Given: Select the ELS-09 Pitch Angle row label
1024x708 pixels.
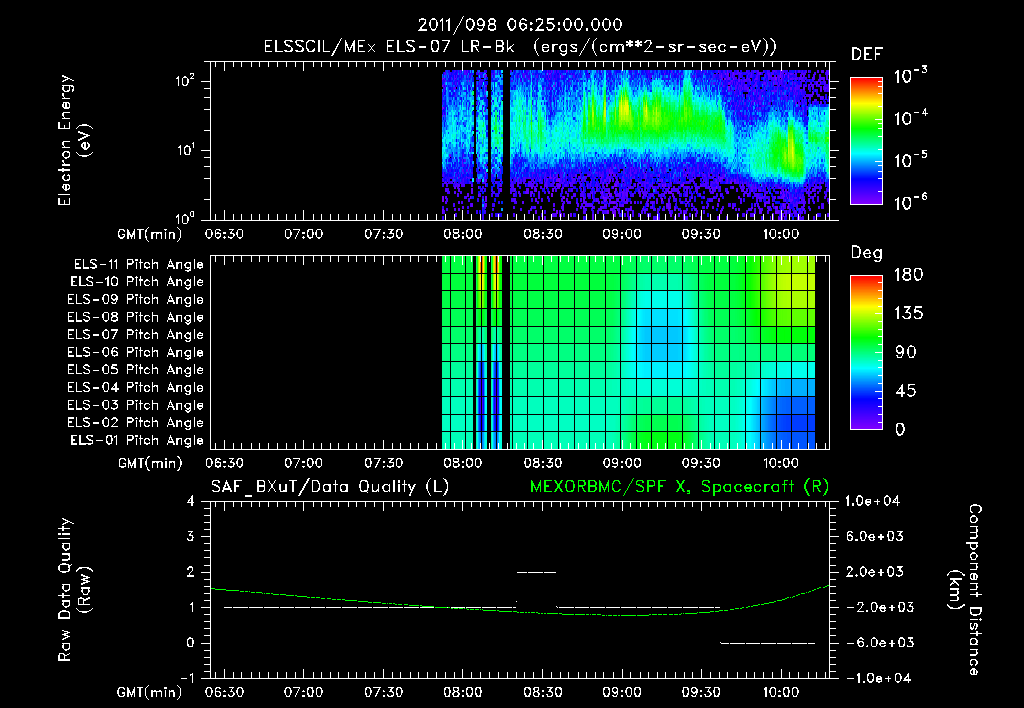Looking at the screenshot, I should pyautogui.click(x=136, y=300).
